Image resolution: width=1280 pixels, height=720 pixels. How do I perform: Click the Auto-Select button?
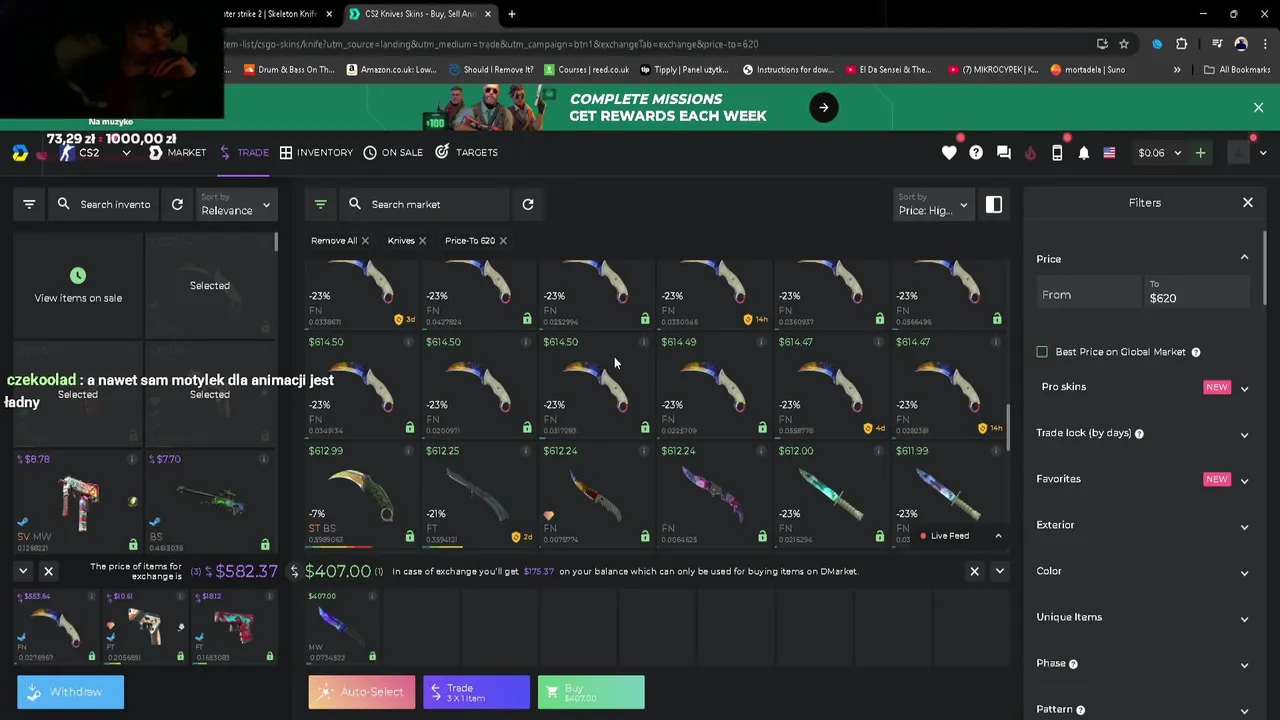[361, 692]
